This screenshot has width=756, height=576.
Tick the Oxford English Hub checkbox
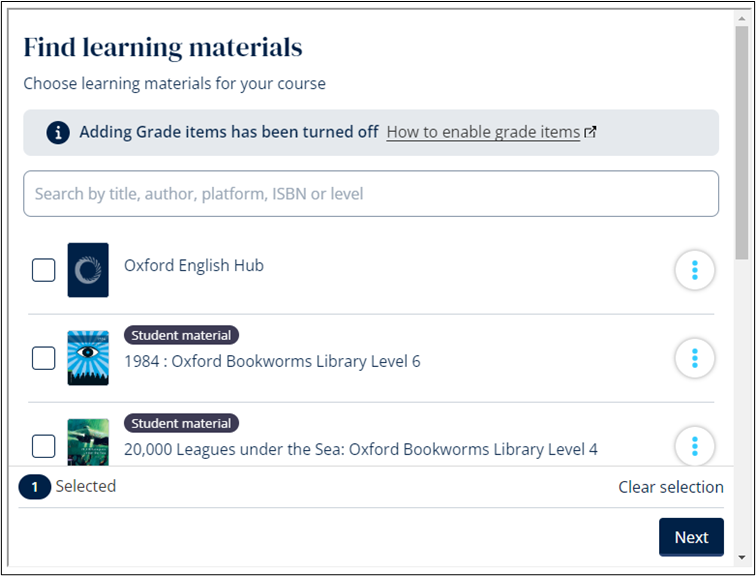pos(43,270)
